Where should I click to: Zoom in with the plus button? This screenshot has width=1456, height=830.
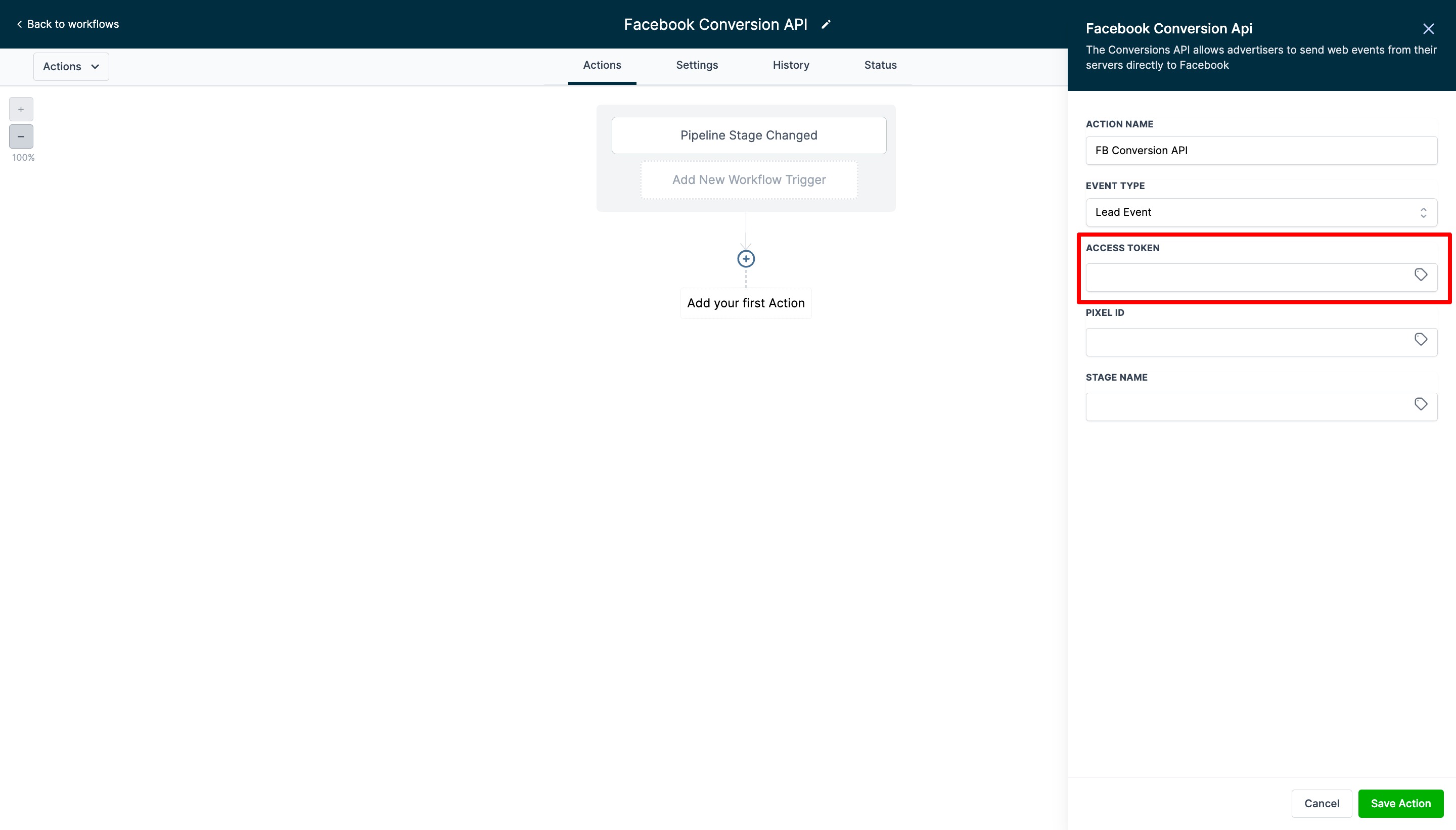tap(21, 109)
